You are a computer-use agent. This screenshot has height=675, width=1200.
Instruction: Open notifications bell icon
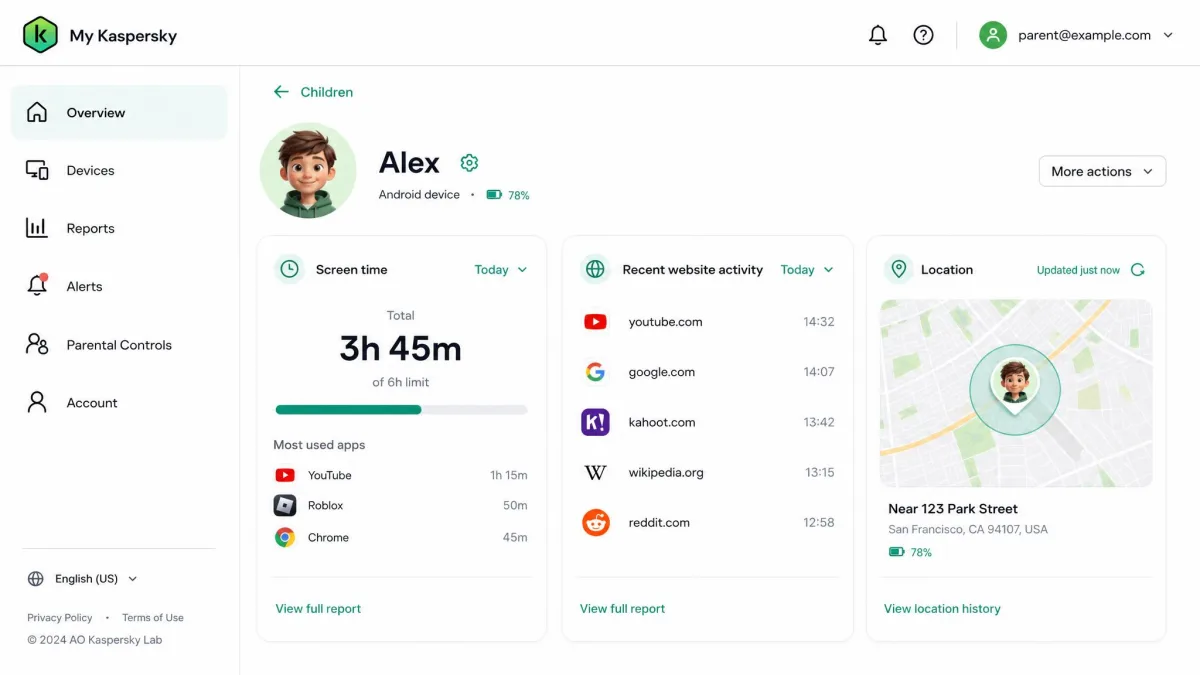tap(878, 35)
